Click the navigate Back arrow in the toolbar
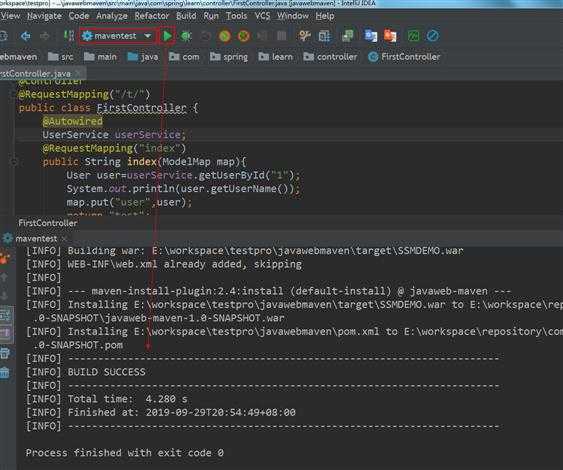563x470 pixels. pyautogui.click(x=25, y=36)
